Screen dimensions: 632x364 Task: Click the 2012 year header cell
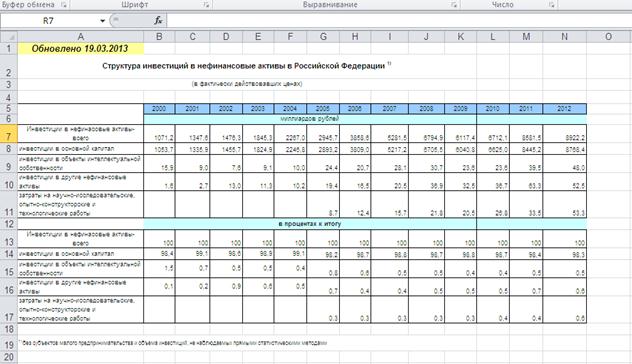(x=564, y=108)
